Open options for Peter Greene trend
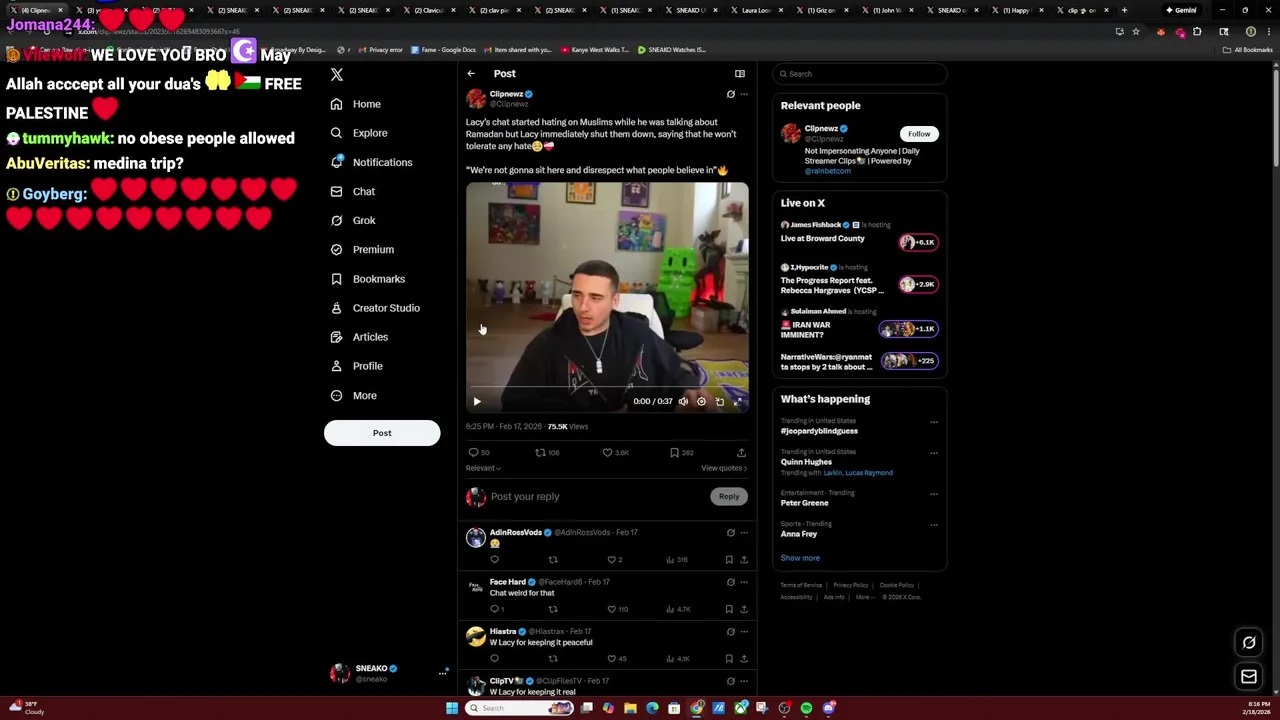This screenshot has width=1280, height=720. (934, 494)
